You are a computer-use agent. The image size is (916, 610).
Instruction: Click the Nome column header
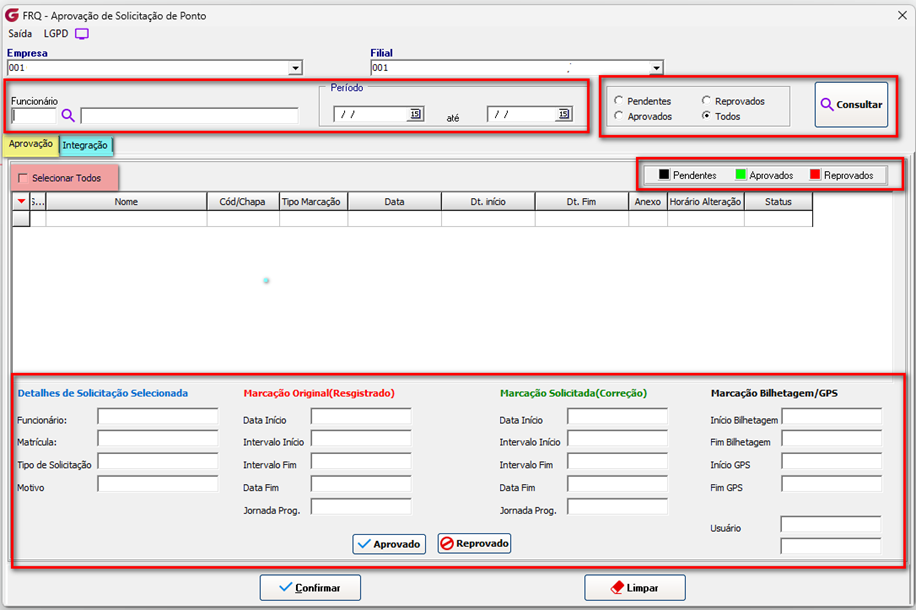coord(126,202)
